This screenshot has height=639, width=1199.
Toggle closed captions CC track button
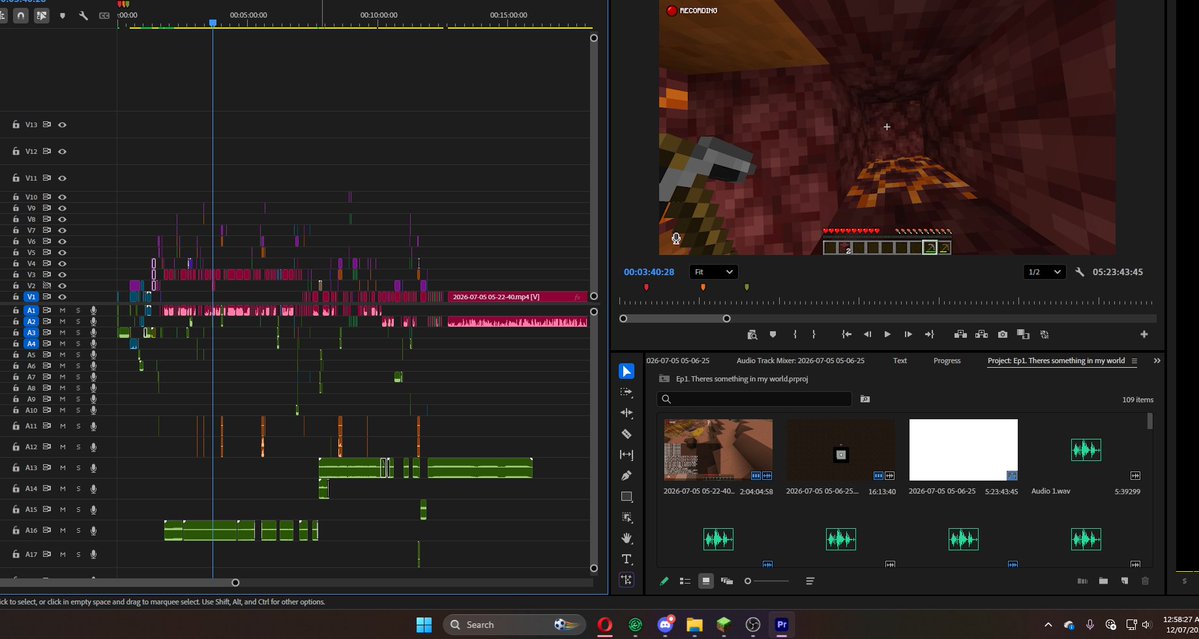tap(104, 15)
